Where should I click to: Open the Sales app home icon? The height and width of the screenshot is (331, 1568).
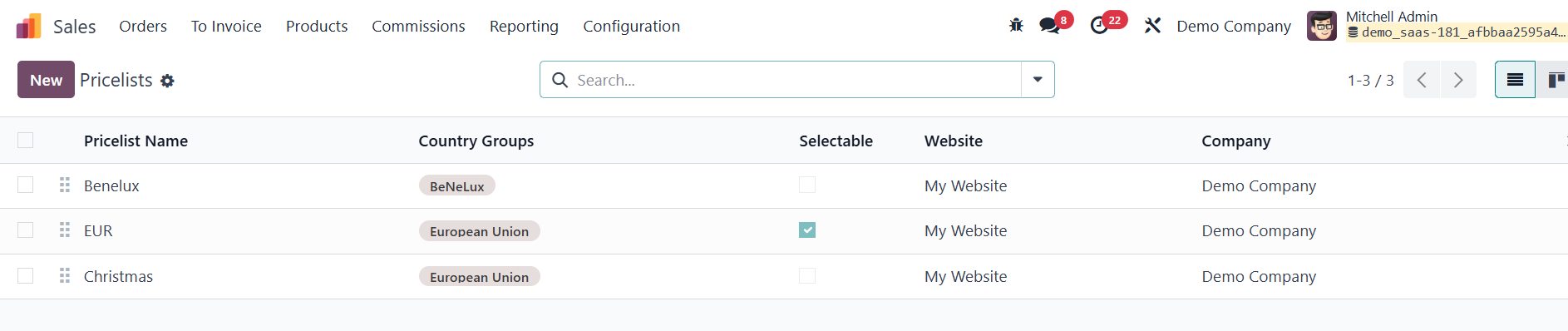pyautogui.click(x=29, y=27)
